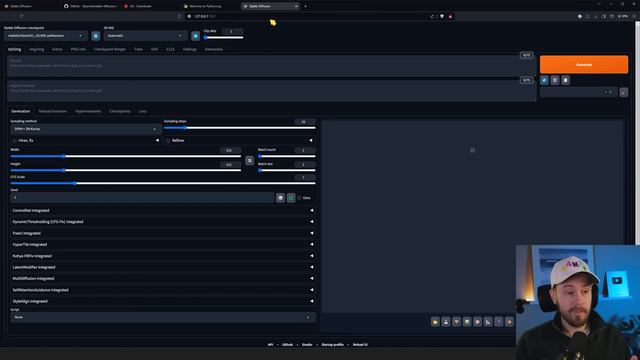640x360 pixels.
Task: Tick the Extra seed checkbox
Action: coord(300,198)
